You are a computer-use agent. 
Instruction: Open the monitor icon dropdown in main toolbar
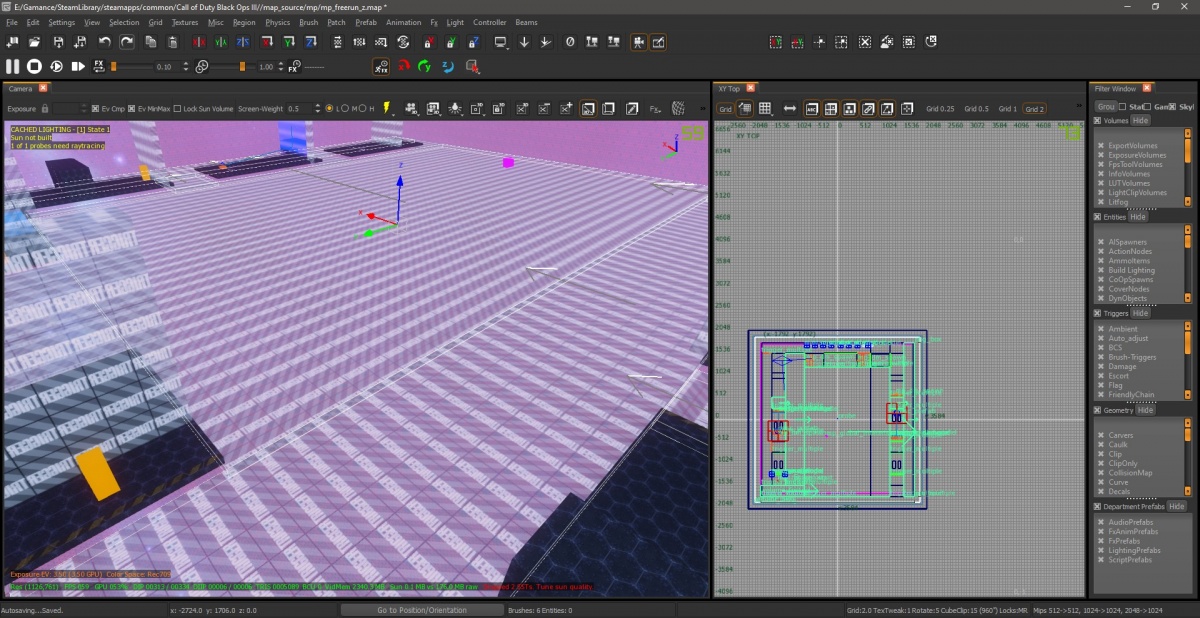pyautogui.click(x=501, y=42)
